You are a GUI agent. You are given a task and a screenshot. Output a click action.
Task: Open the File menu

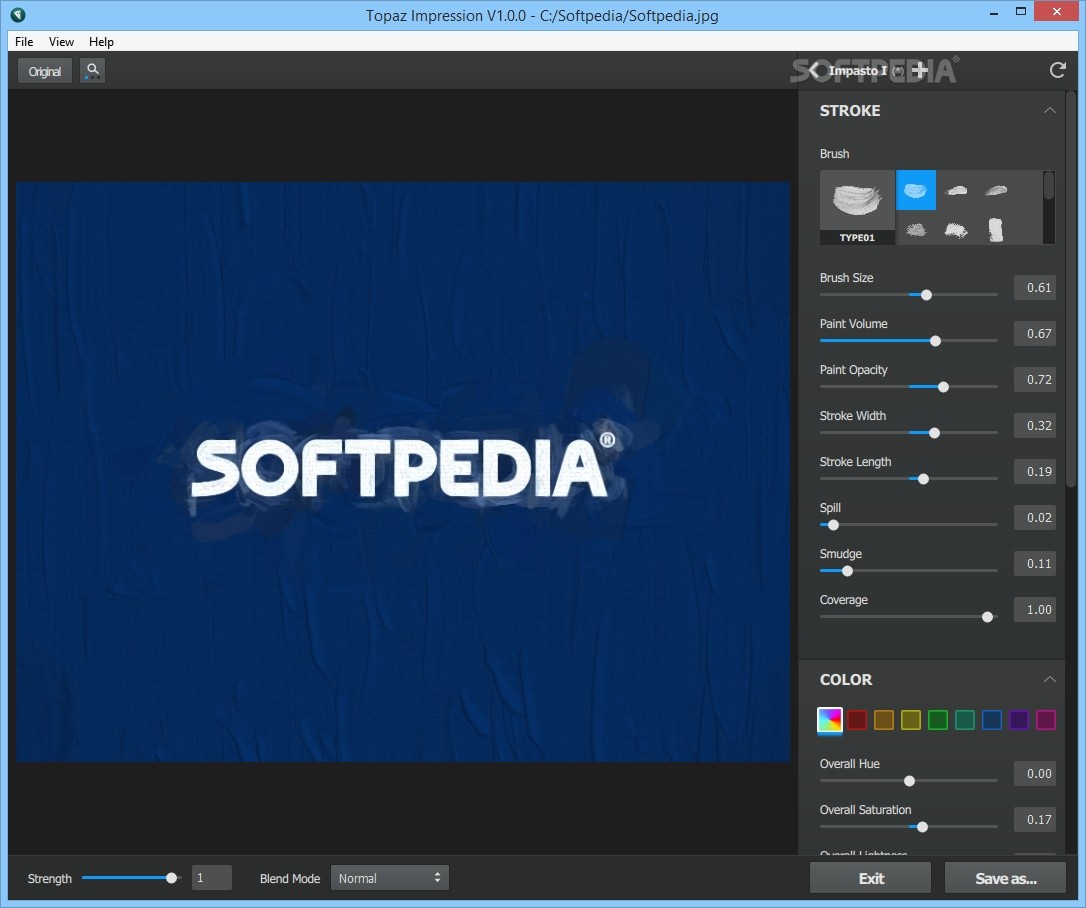24,42
